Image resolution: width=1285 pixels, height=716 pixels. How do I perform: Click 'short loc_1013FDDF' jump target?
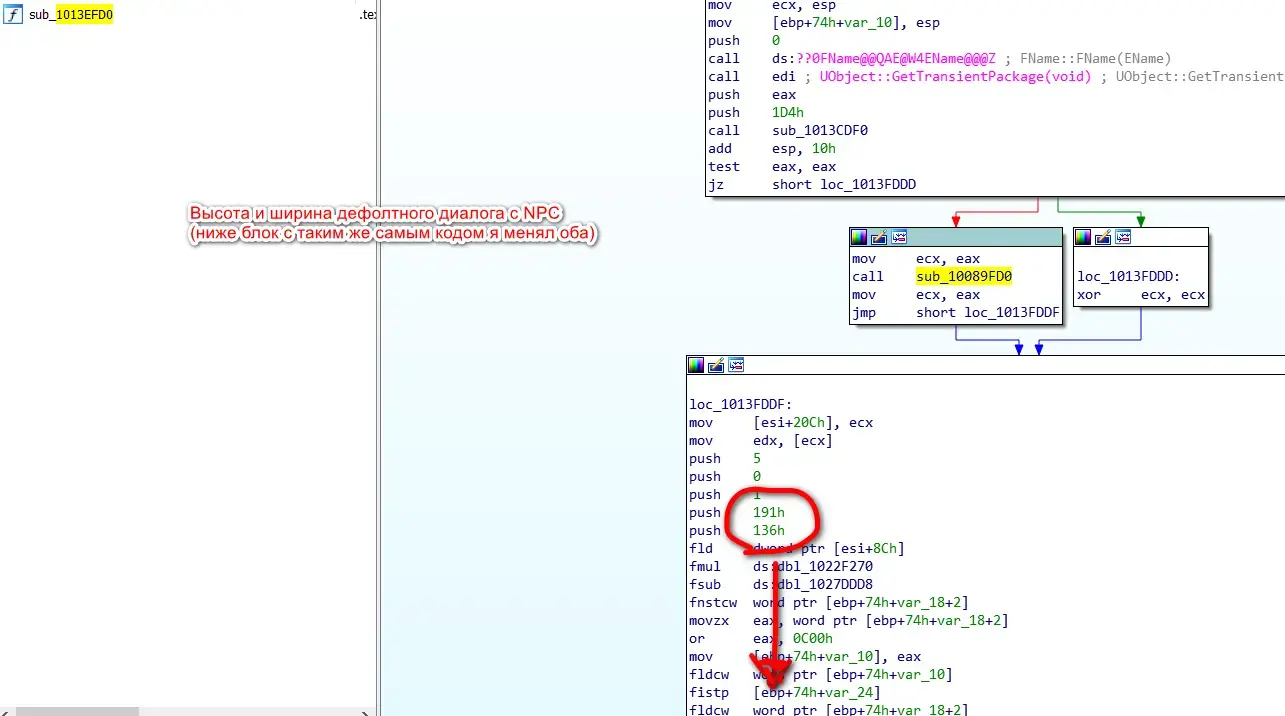pyautogui.click(x=988, y=313)
